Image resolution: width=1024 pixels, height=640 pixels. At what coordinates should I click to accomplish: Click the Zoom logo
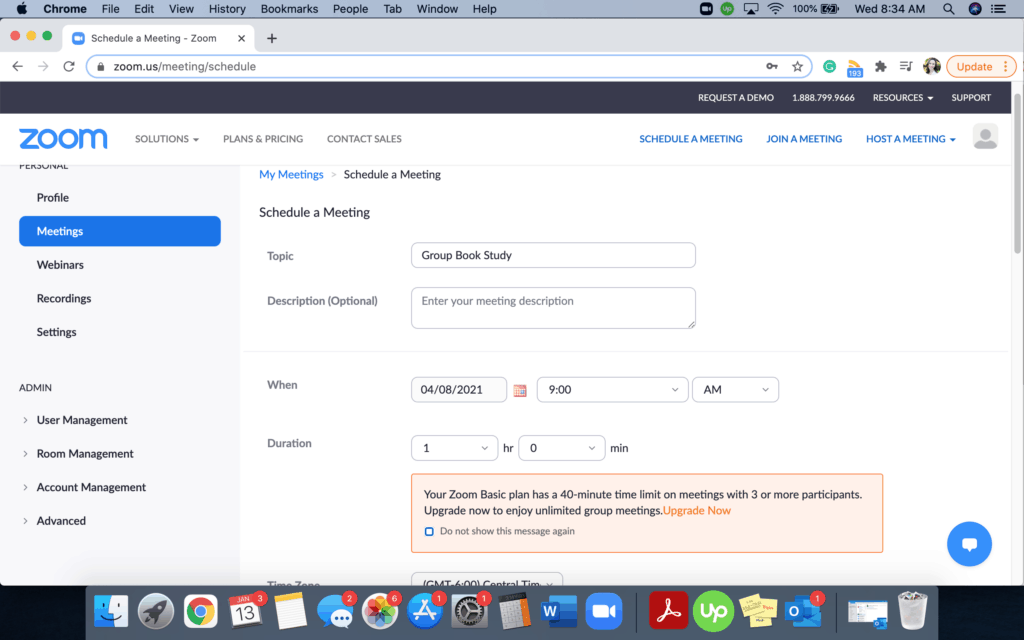[63, 139]
